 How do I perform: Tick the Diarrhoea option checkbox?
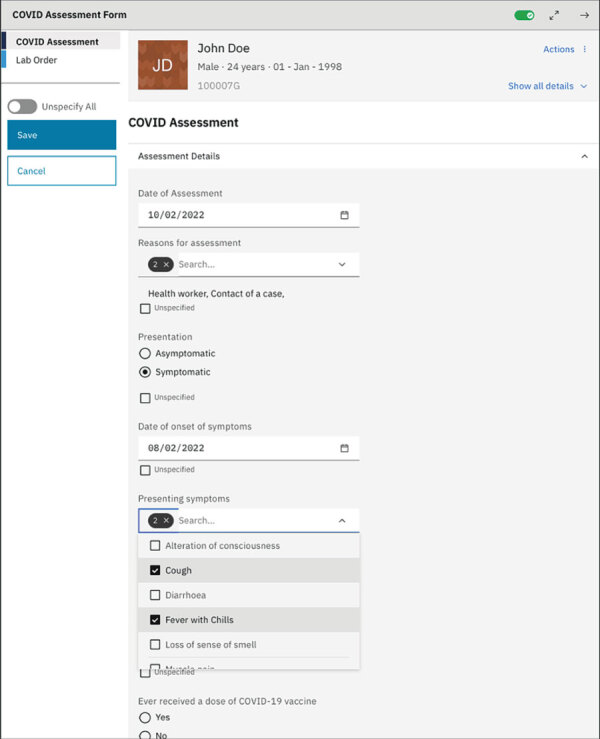(155, 595)
